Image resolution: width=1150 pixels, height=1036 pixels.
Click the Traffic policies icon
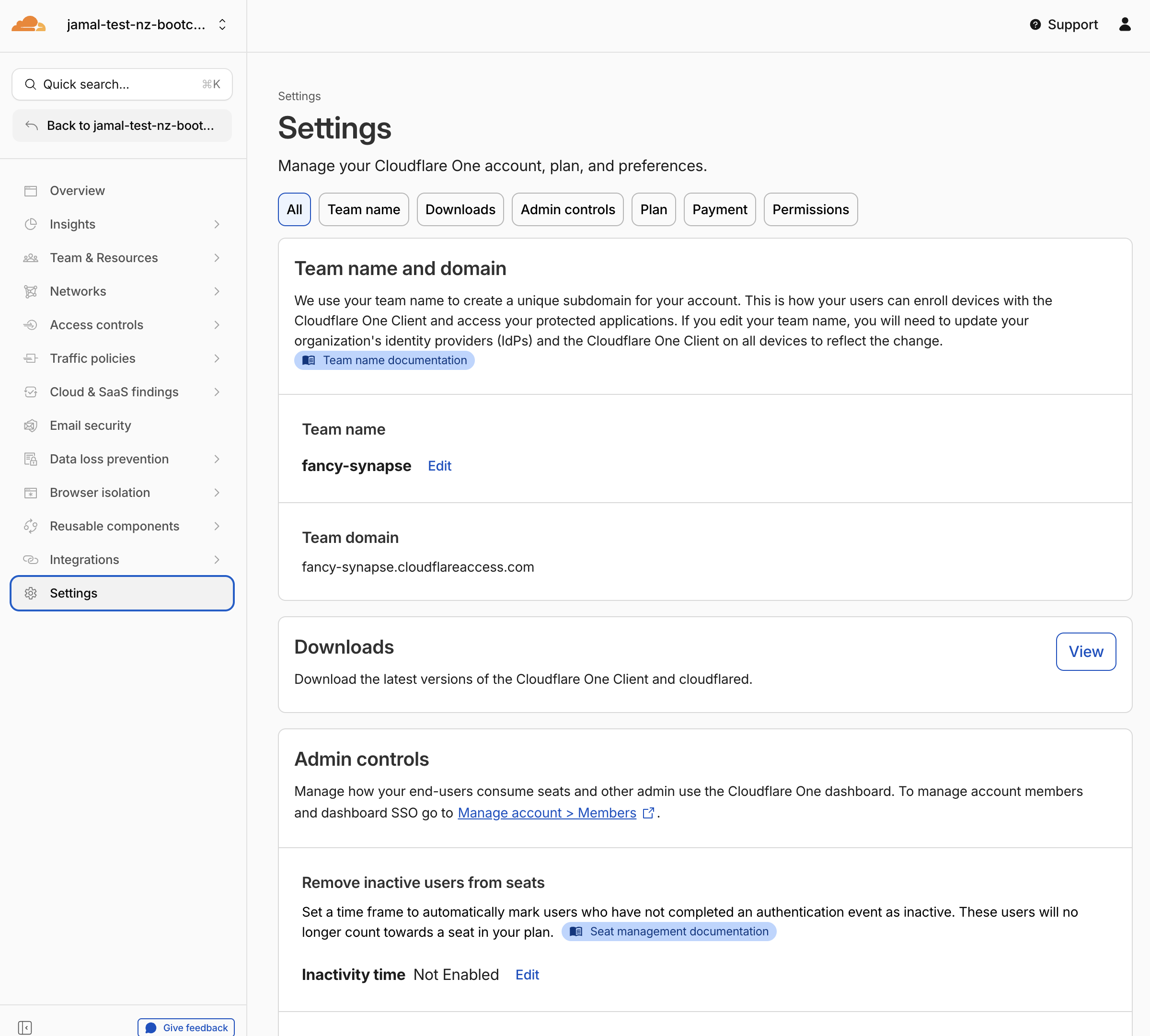pos(31,358)
